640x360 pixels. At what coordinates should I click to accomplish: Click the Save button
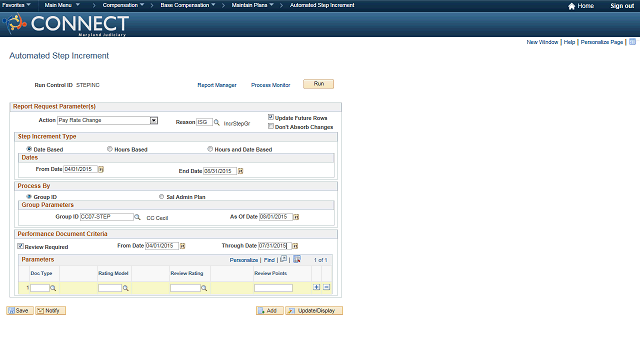click(20, 311)
